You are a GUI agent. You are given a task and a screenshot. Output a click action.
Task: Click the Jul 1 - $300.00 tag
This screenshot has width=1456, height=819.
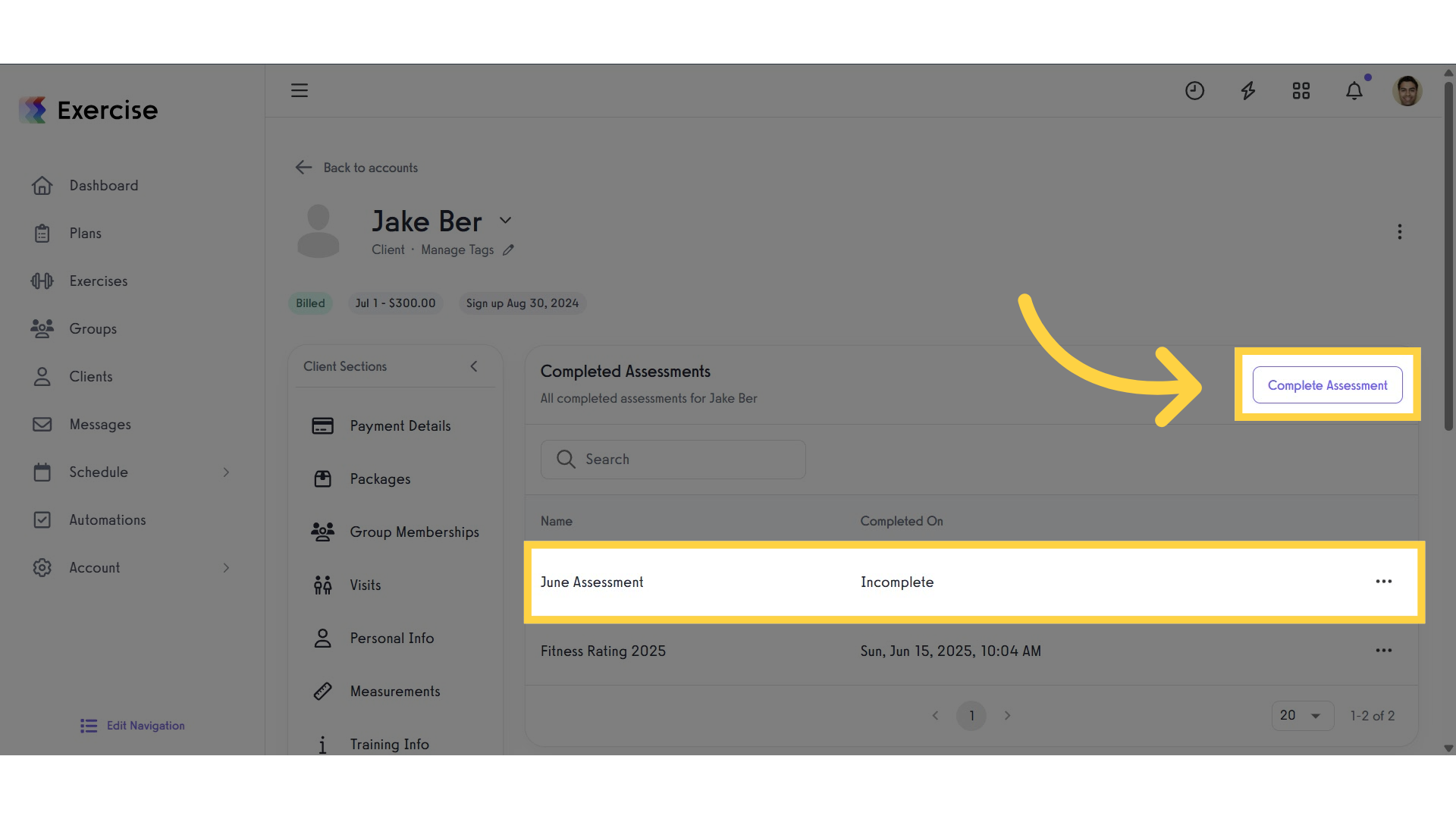(x=395, y=303)
